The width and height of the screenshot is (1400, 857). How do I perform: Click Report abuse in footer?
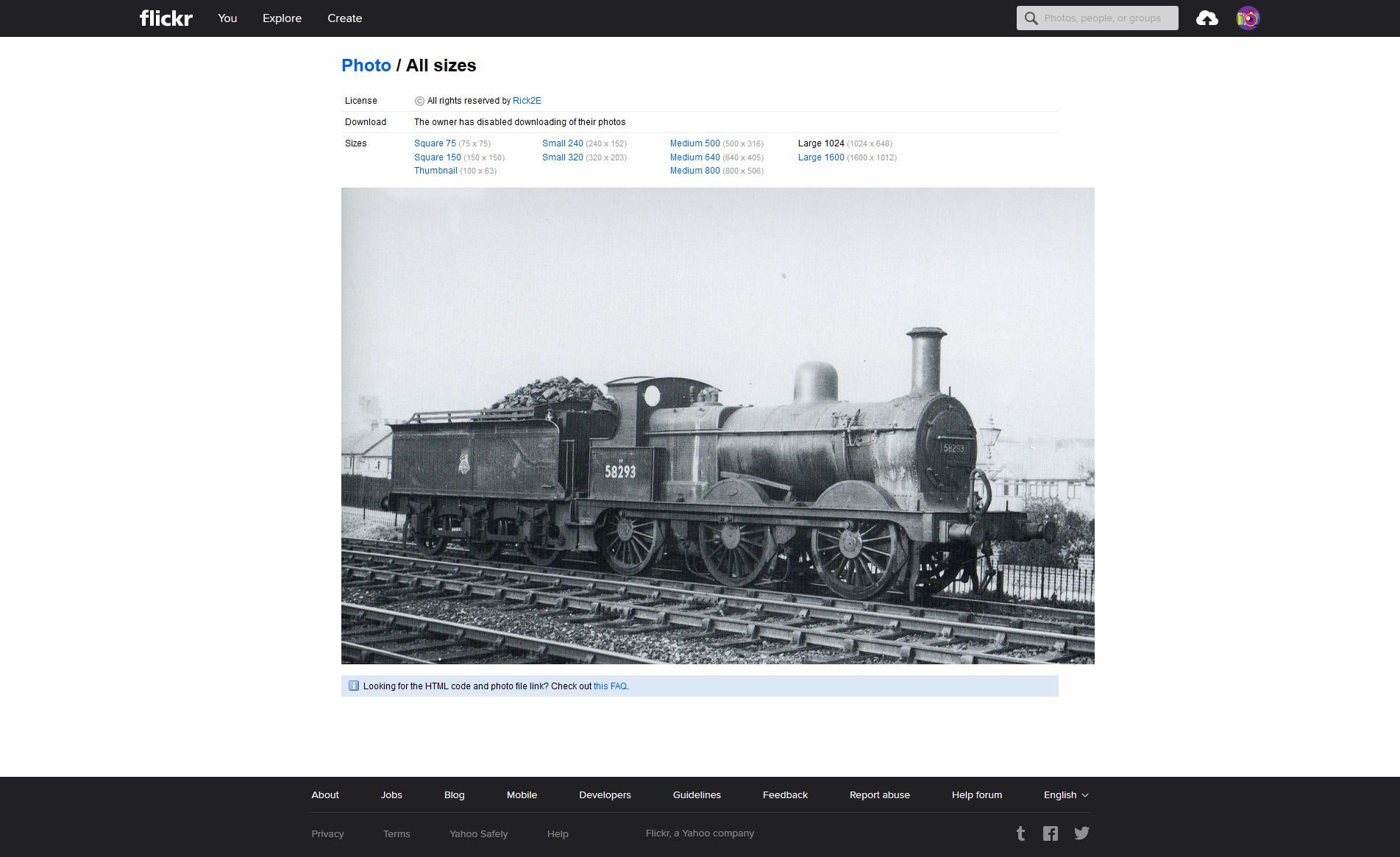tap(880, 795)
